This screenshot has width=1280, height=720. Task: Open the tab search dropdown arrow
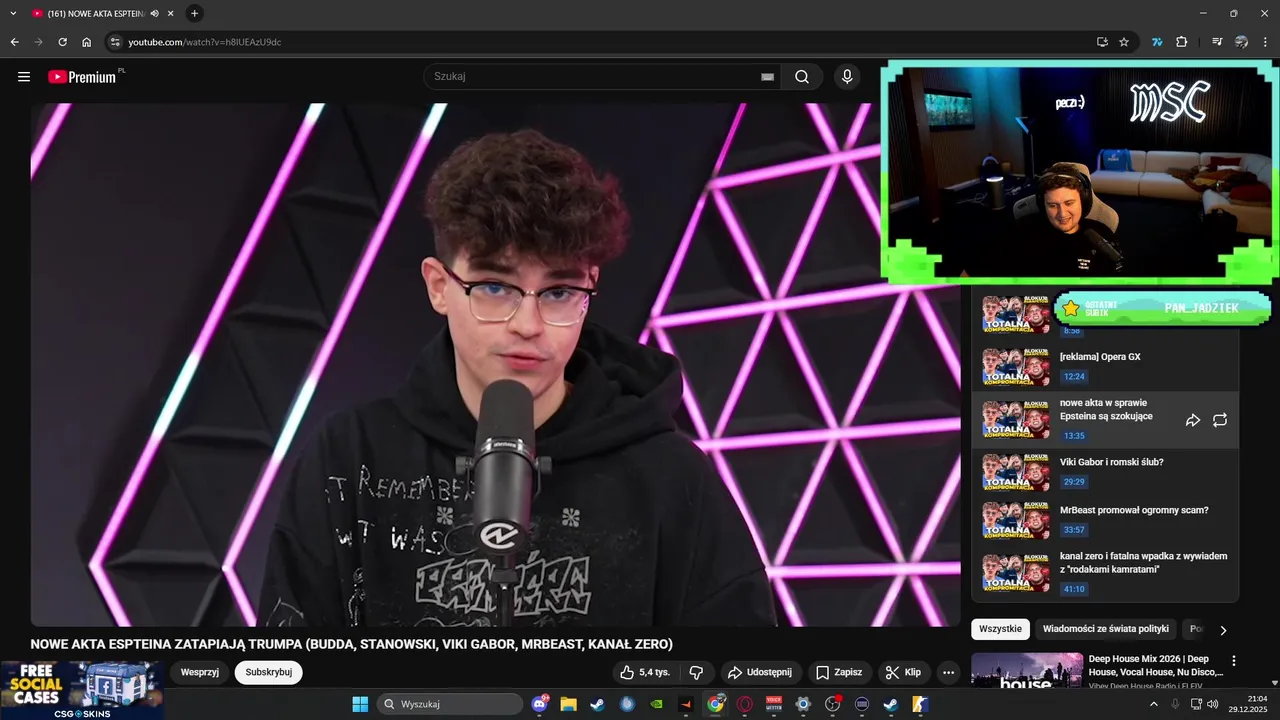[x=13, y=13]
